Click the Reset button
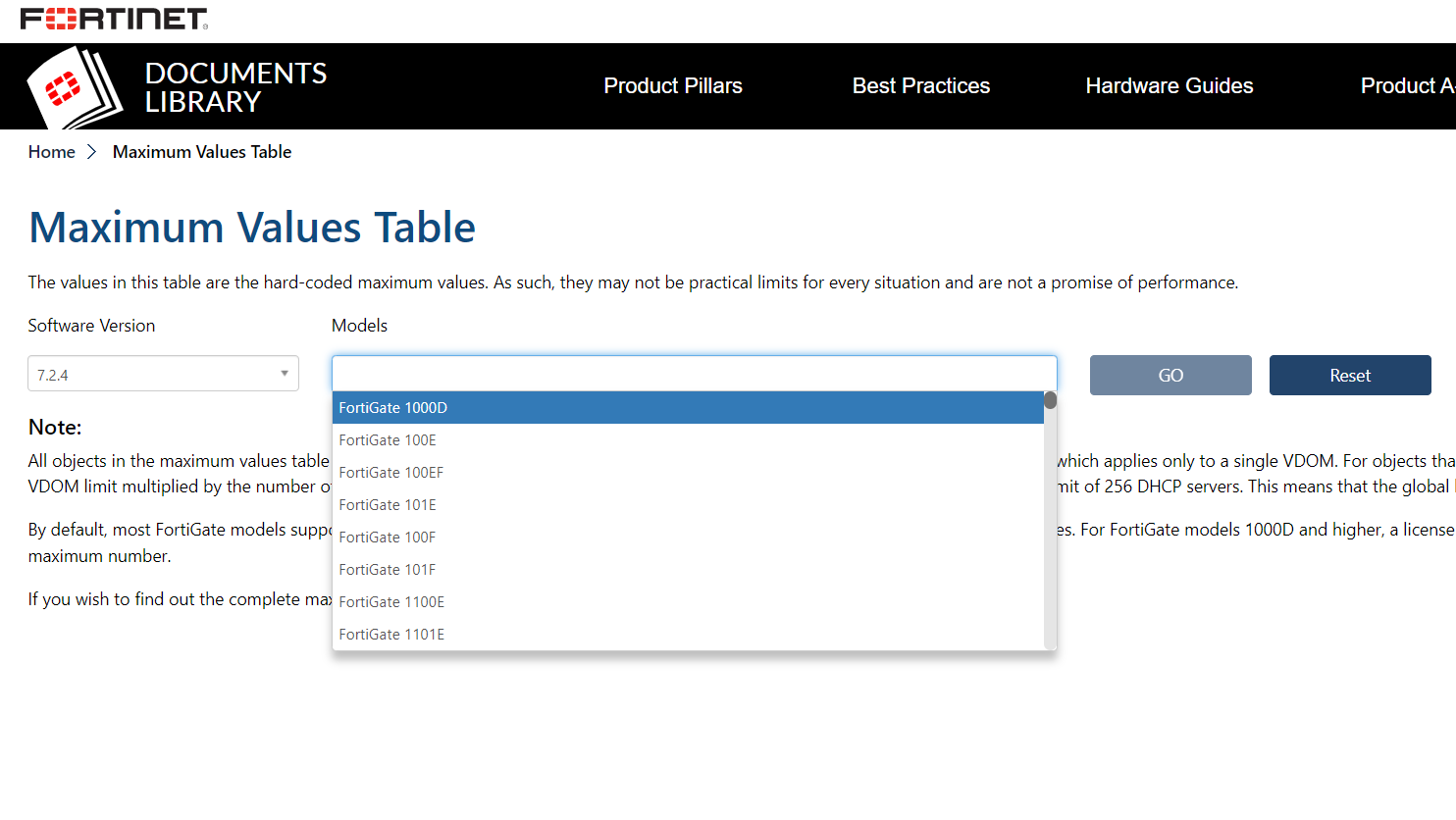Image resolution: width=1456 pixels, height=820 pixels. [1350, 376]
